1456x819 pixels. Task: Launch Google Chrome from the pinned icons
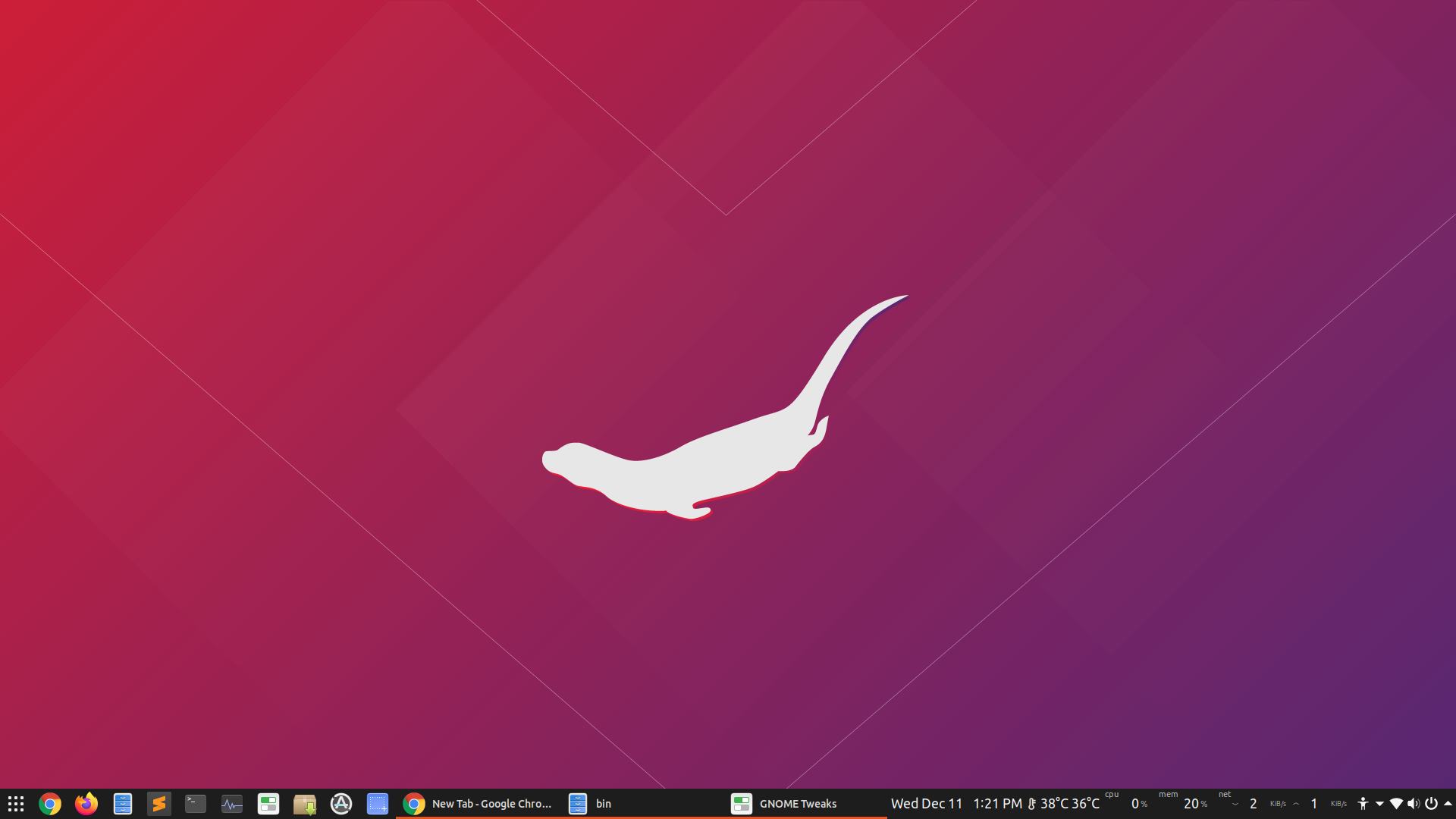tap(50, 804)
